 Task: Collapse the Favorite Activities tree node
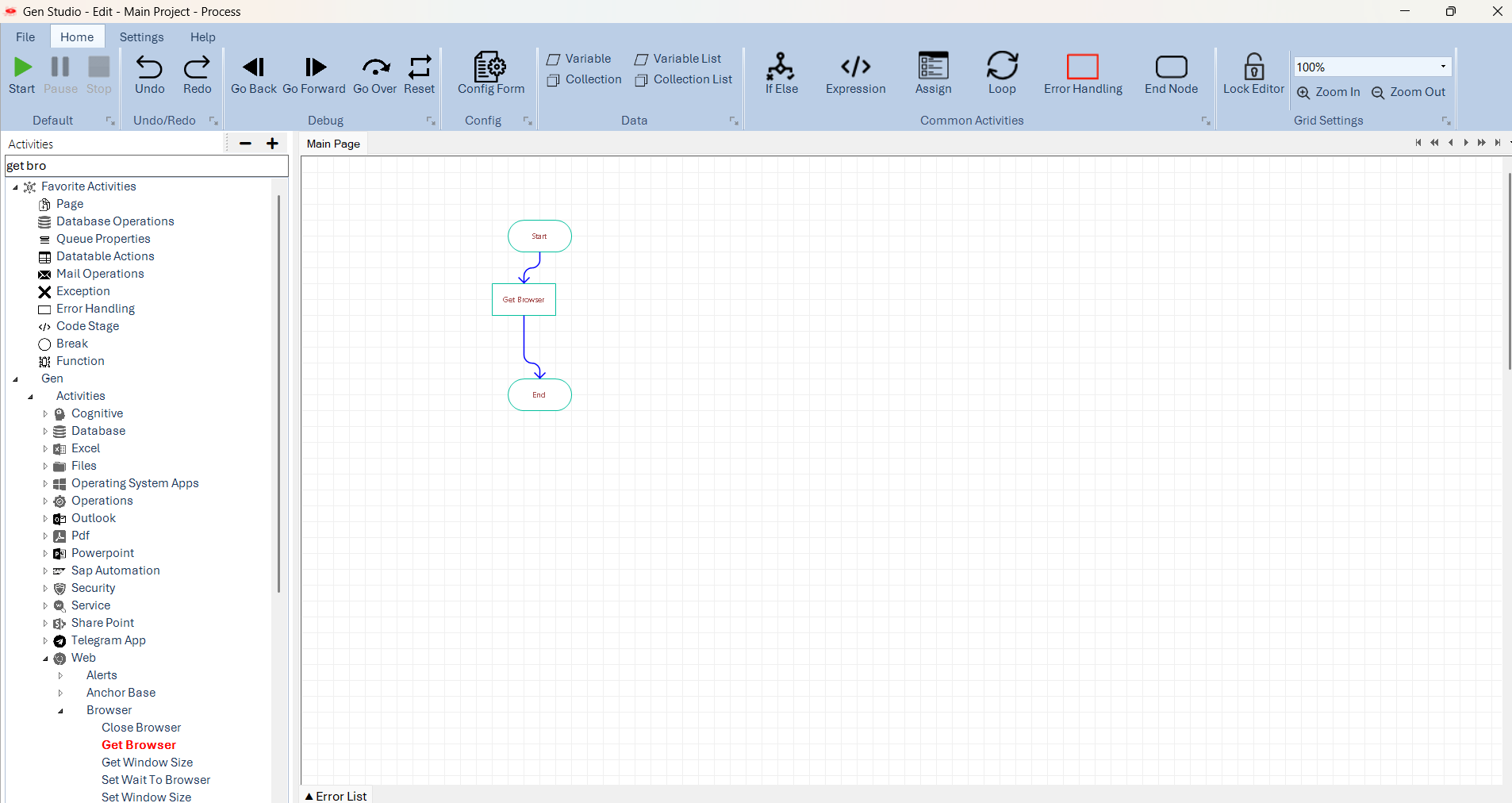coord(16,187)
